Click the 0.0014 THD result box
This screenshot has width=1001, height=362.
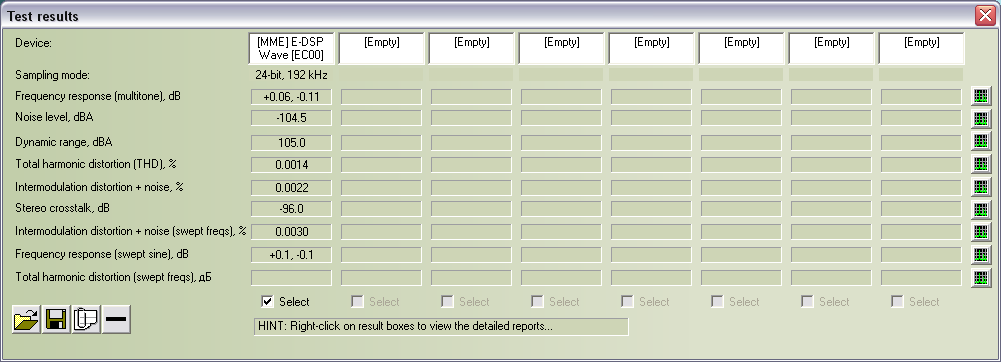(291, 165)
